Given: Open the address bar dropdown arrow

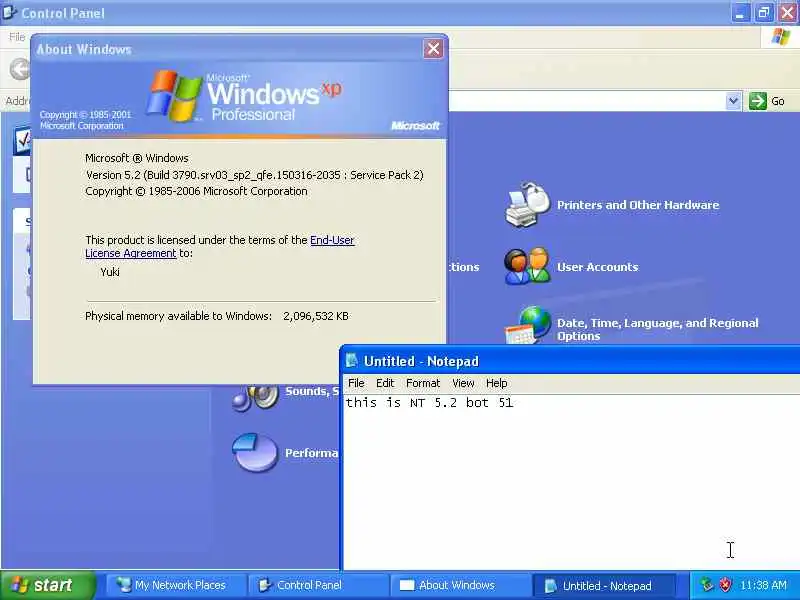Looking at the screenshot, I should [733, 101].
